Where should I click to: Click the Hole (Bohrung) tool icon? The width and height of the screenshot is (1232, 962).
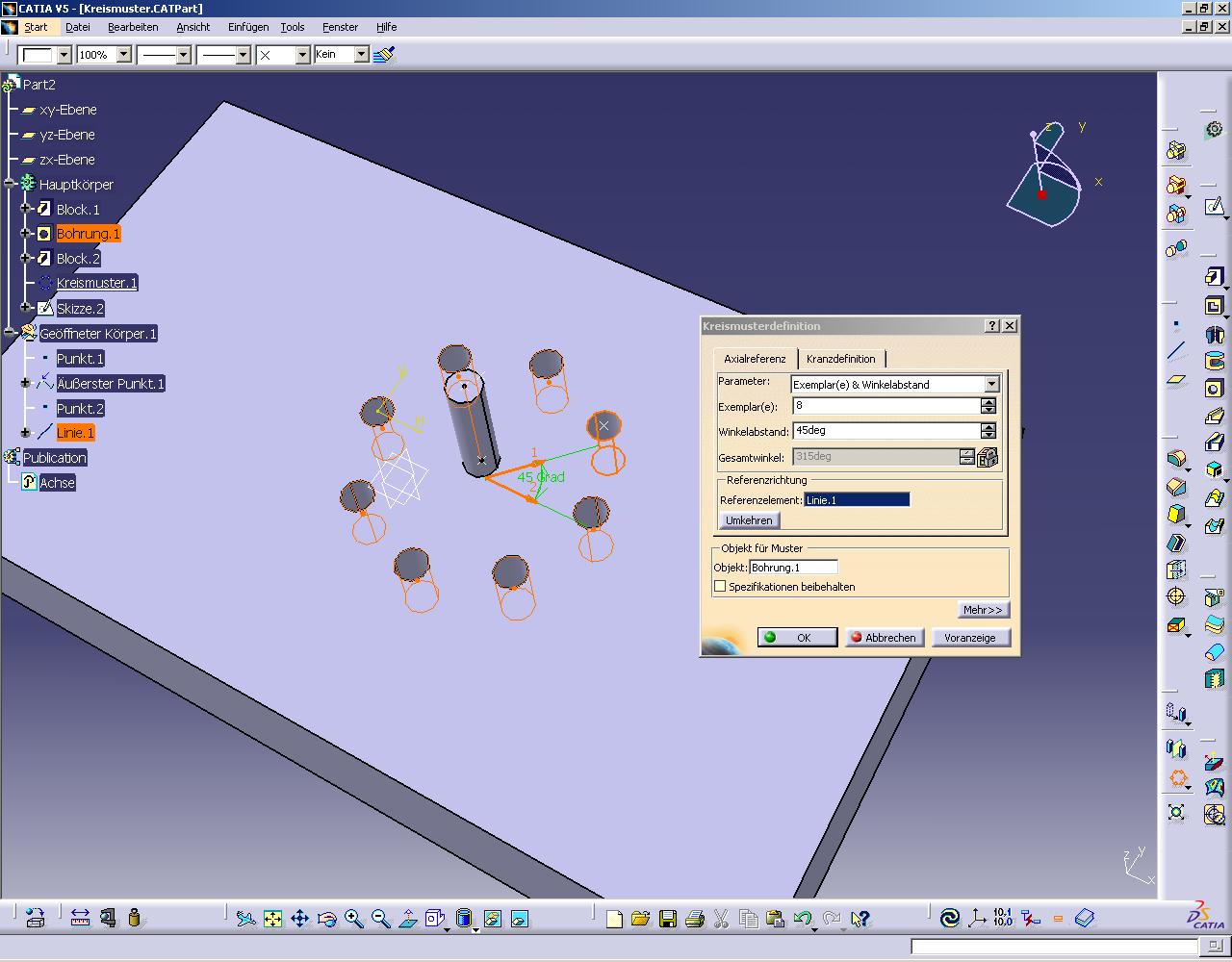(x=1214, y=389)
